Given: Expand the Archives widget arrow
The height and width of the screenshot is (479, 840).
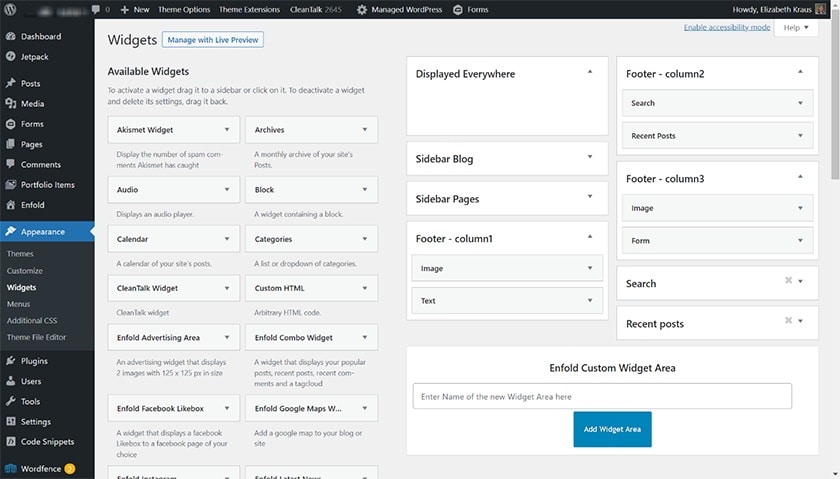Looking at the screenshot, I should coord(365,130).
